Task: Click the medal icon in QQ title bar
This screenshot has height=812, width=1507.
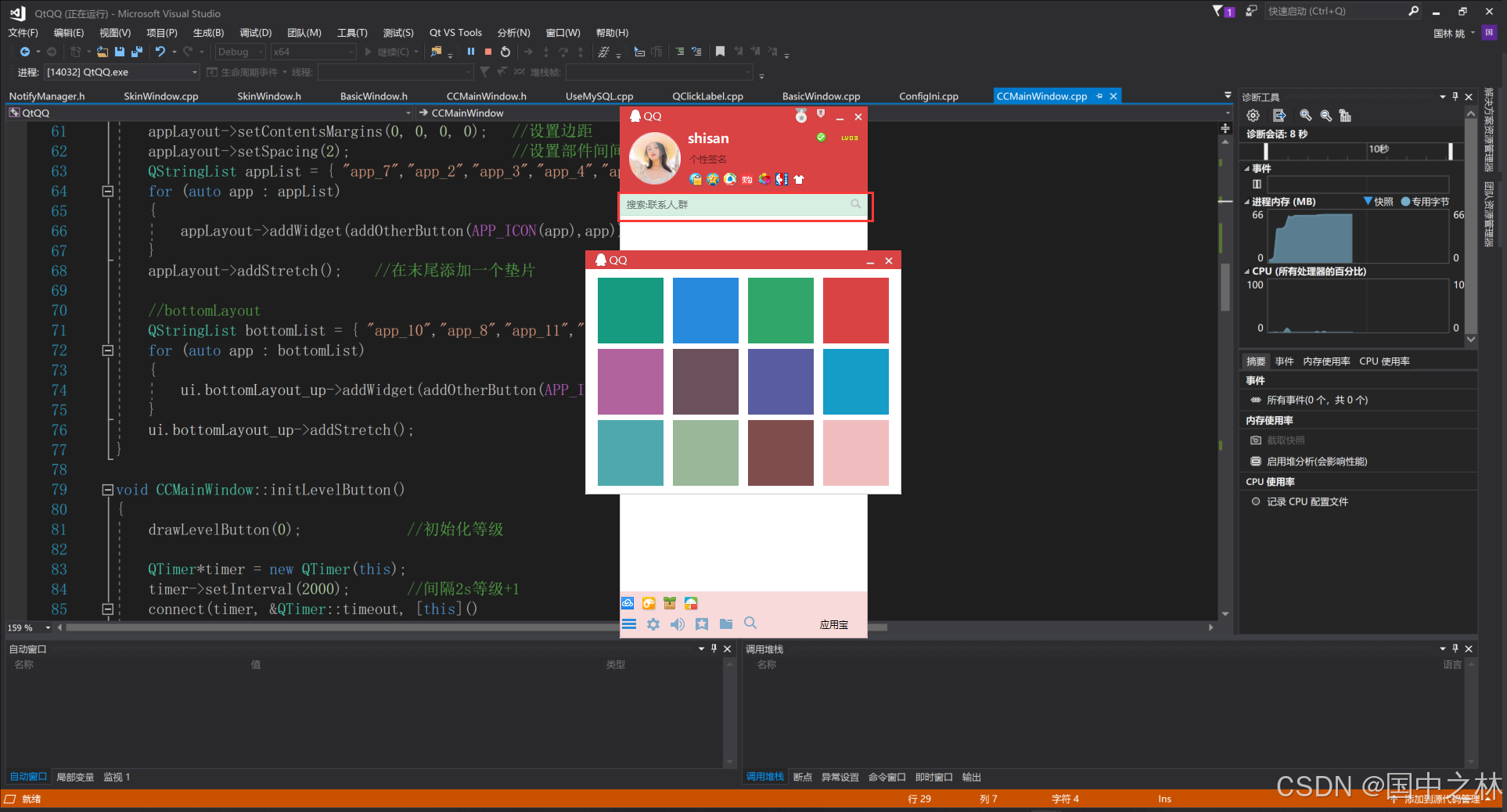Action: pyautogui.click(x=801, y=116)
